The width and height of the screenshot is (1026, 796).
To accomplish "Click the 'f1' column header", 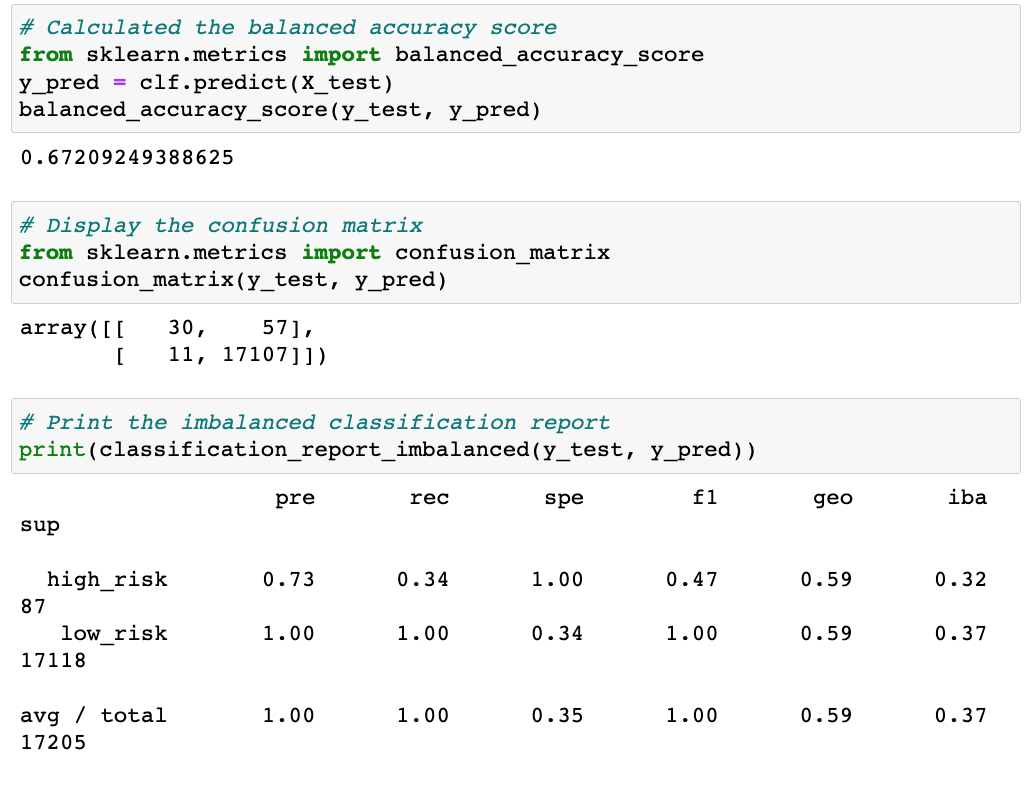I will point(705,498).
